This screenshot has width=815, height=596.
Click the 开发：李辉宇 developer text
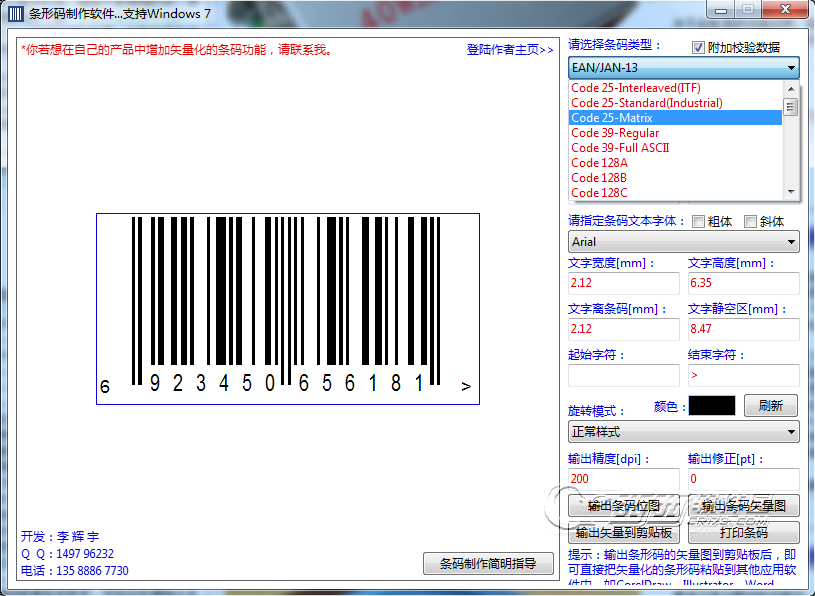[x=60, y=537]
